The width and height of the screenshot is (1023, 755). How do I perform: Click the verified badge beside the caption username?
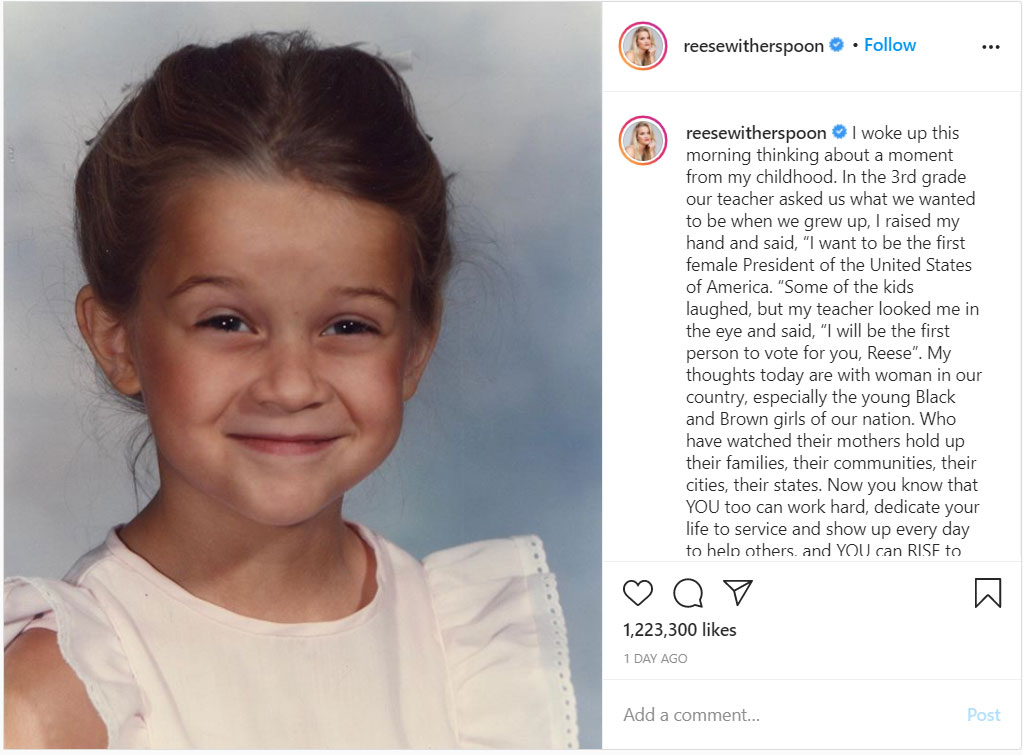click(x=840, y=133)
